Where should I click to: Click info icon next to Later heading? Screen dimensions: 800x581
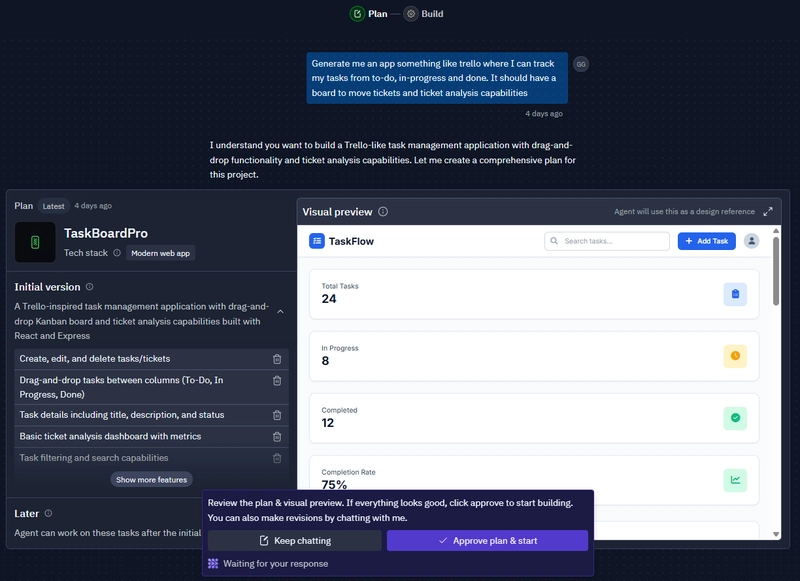pos(48,513)
